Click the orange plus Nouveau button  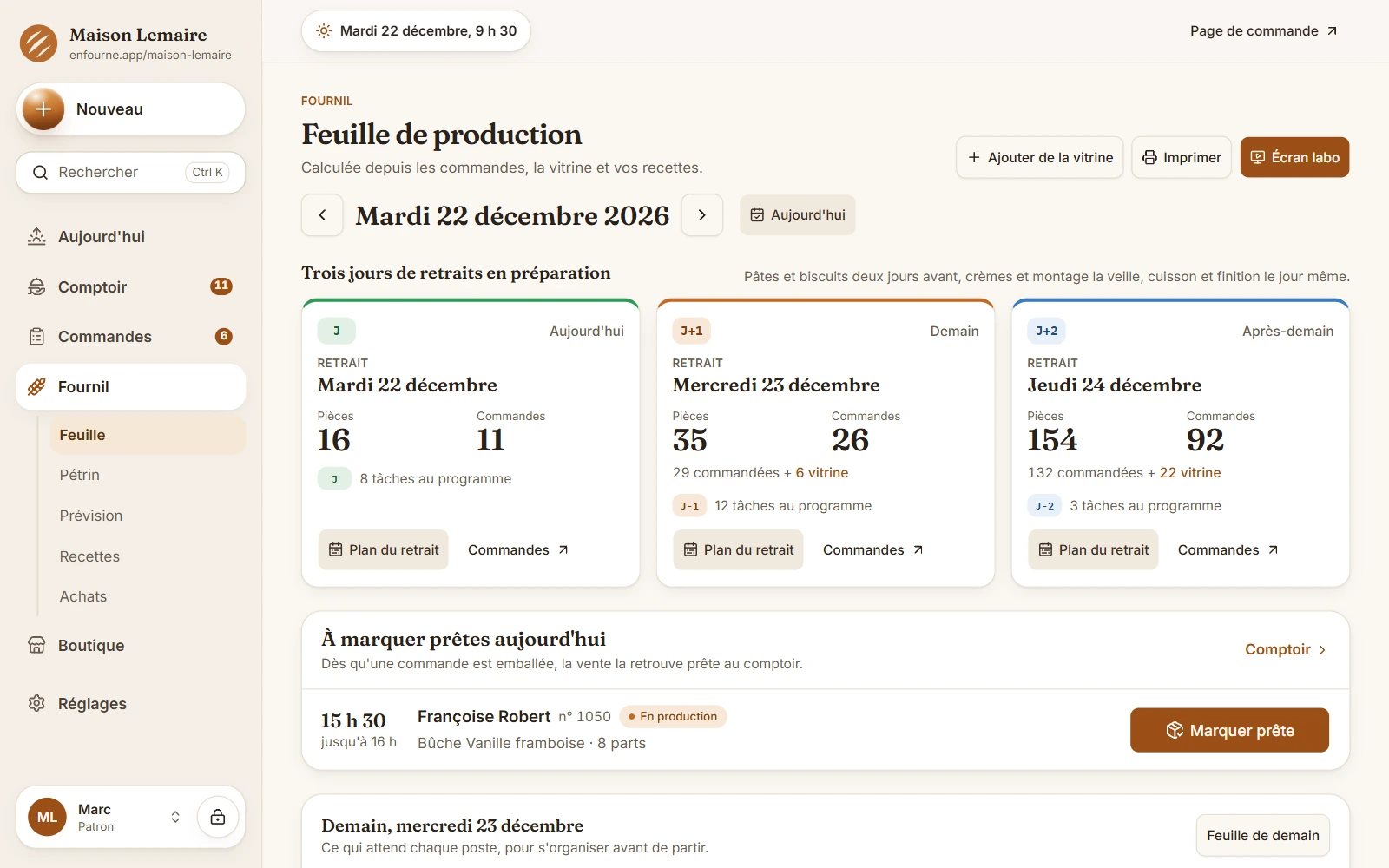point(130,109)
